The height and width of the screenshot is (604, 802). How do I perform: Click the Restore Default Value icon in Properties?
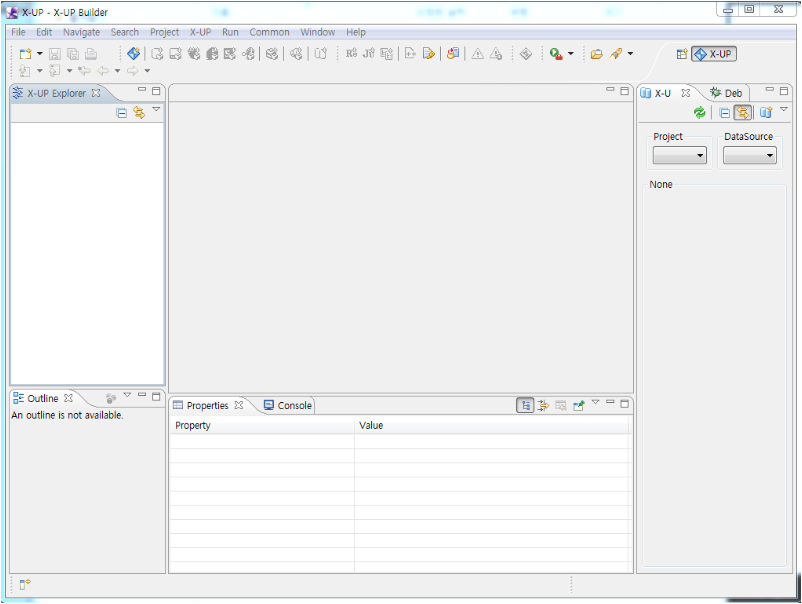561,406
